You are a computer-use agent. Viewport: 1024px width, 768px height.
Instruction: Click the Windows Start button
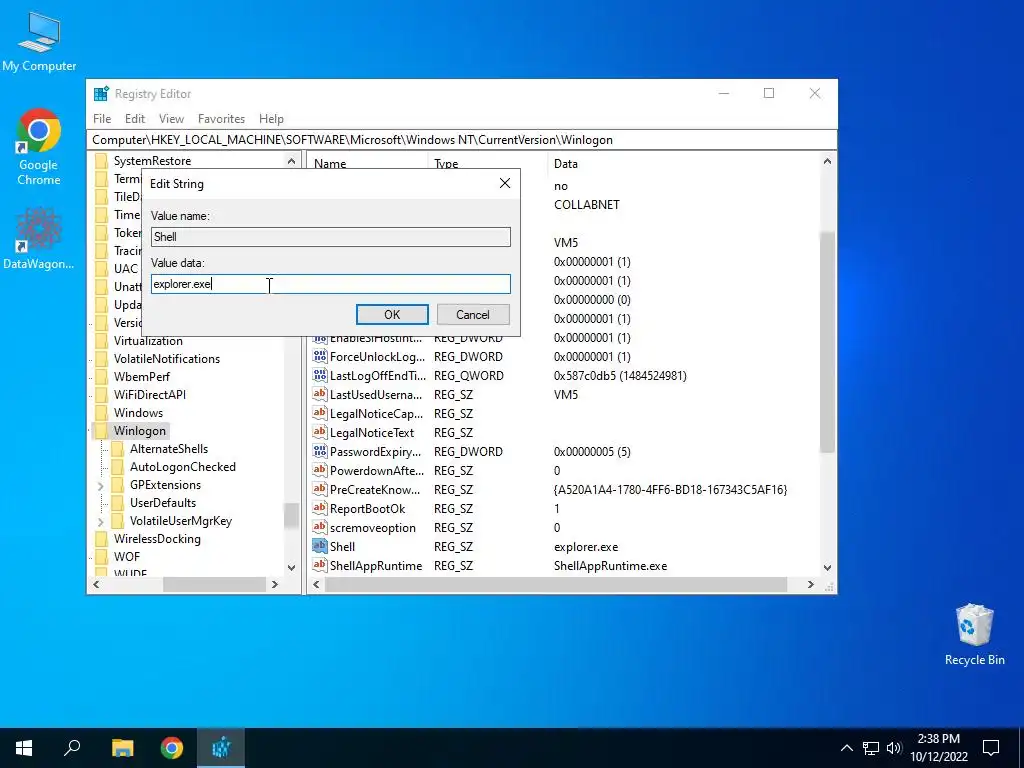coord(24,748)
